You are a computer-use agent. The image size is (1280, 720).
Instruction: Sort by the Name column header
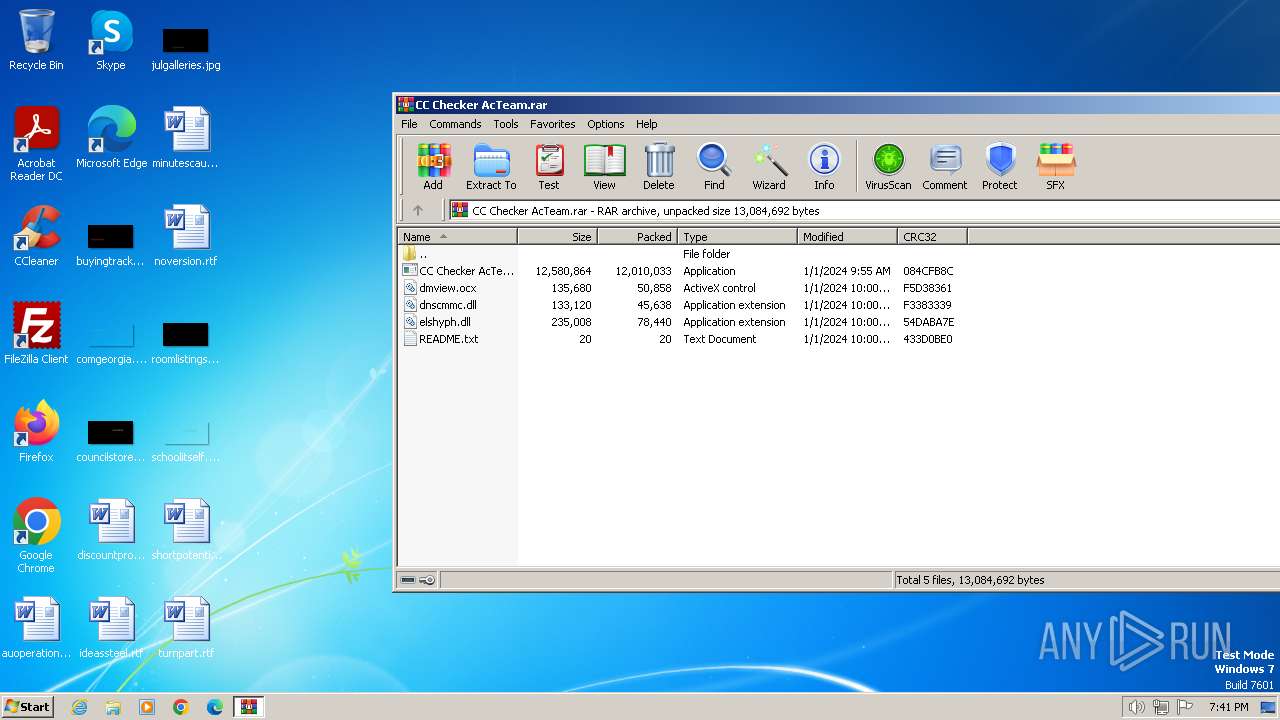point(458,237)
